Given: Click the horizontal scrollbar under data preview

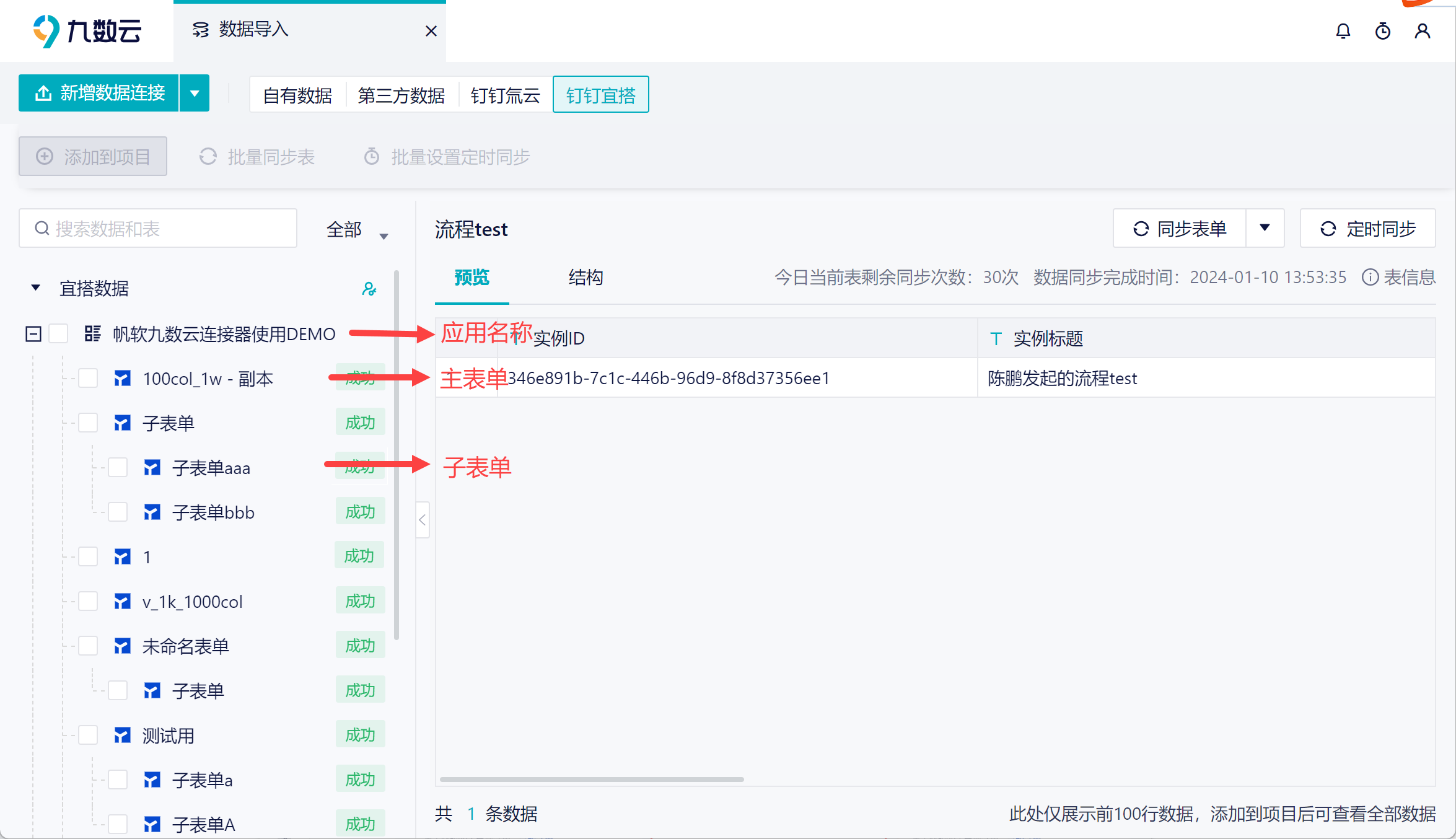Looking at the screenshot, I should (591, 780).
